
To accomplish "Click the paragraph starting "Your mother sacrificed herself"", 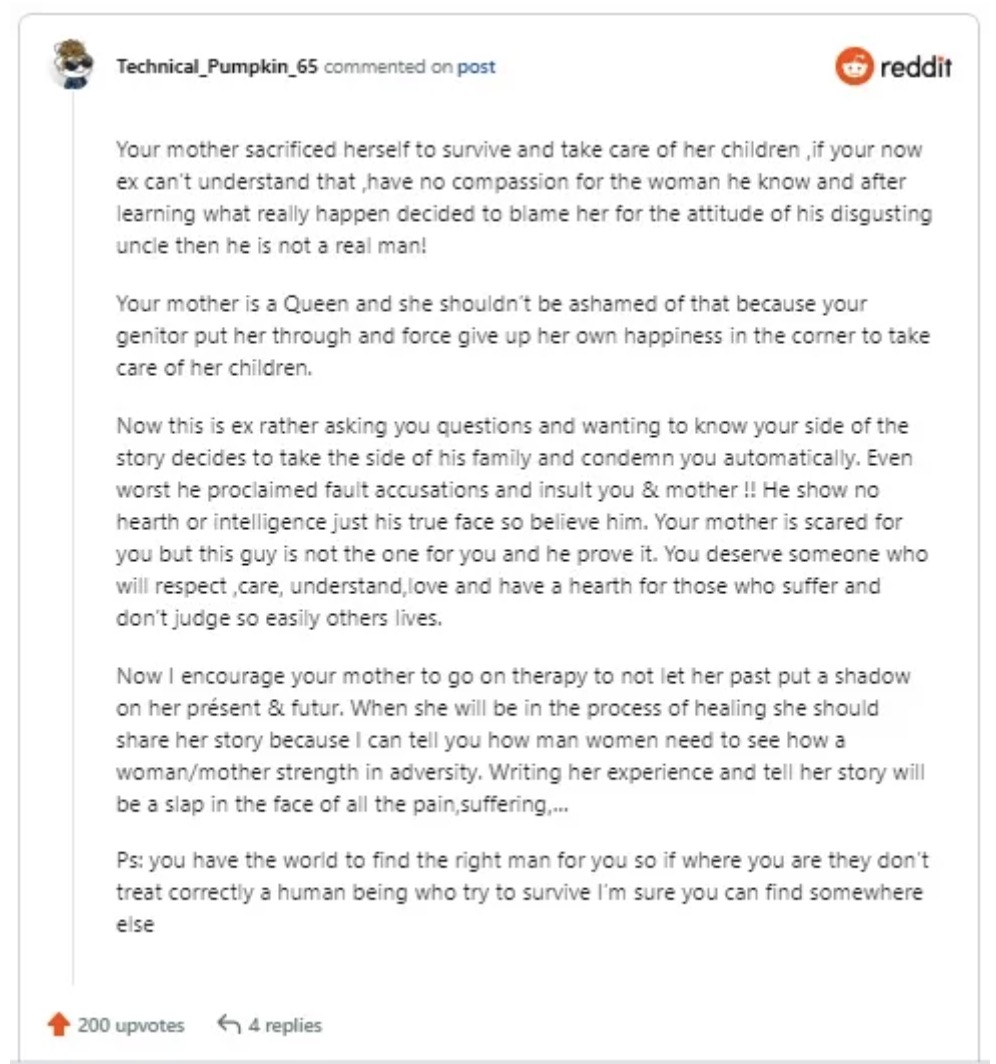I will point(519,197).
